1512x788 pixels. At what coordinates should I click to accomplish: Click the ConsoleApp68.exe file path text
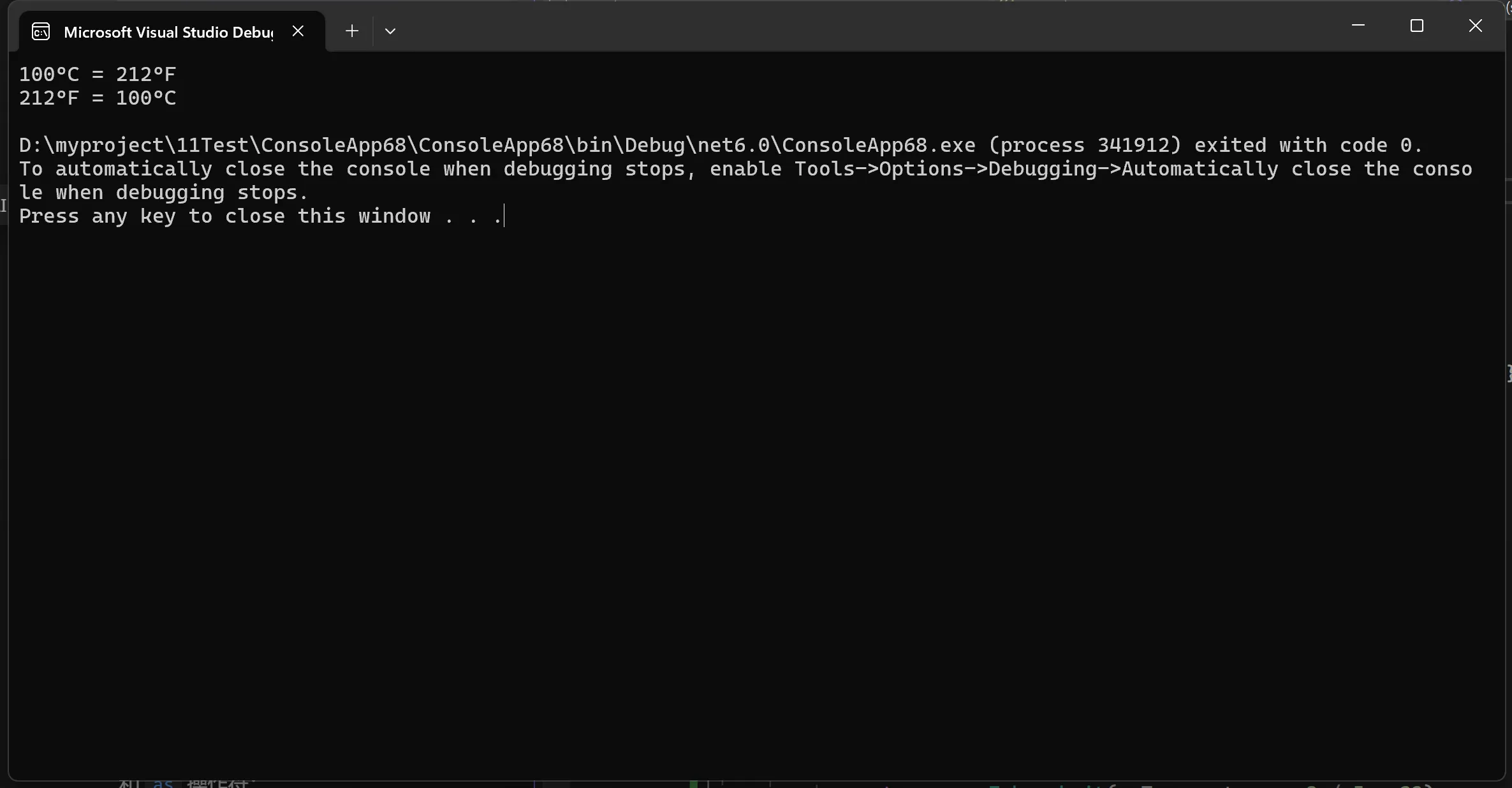tap(496, 145)
